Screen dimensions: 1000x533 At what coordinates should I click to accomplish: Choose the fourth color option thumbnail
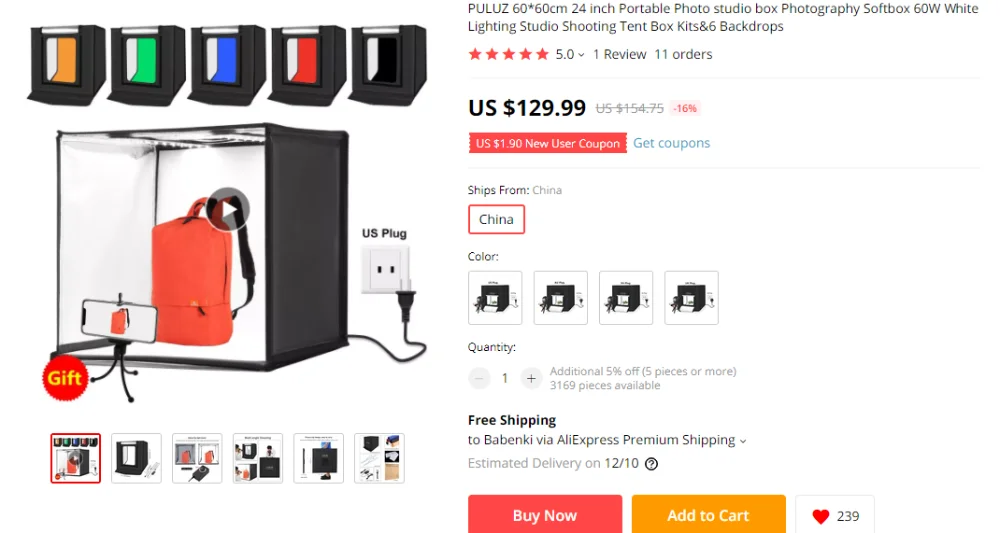pyautogui.click(x=691, y=298)
